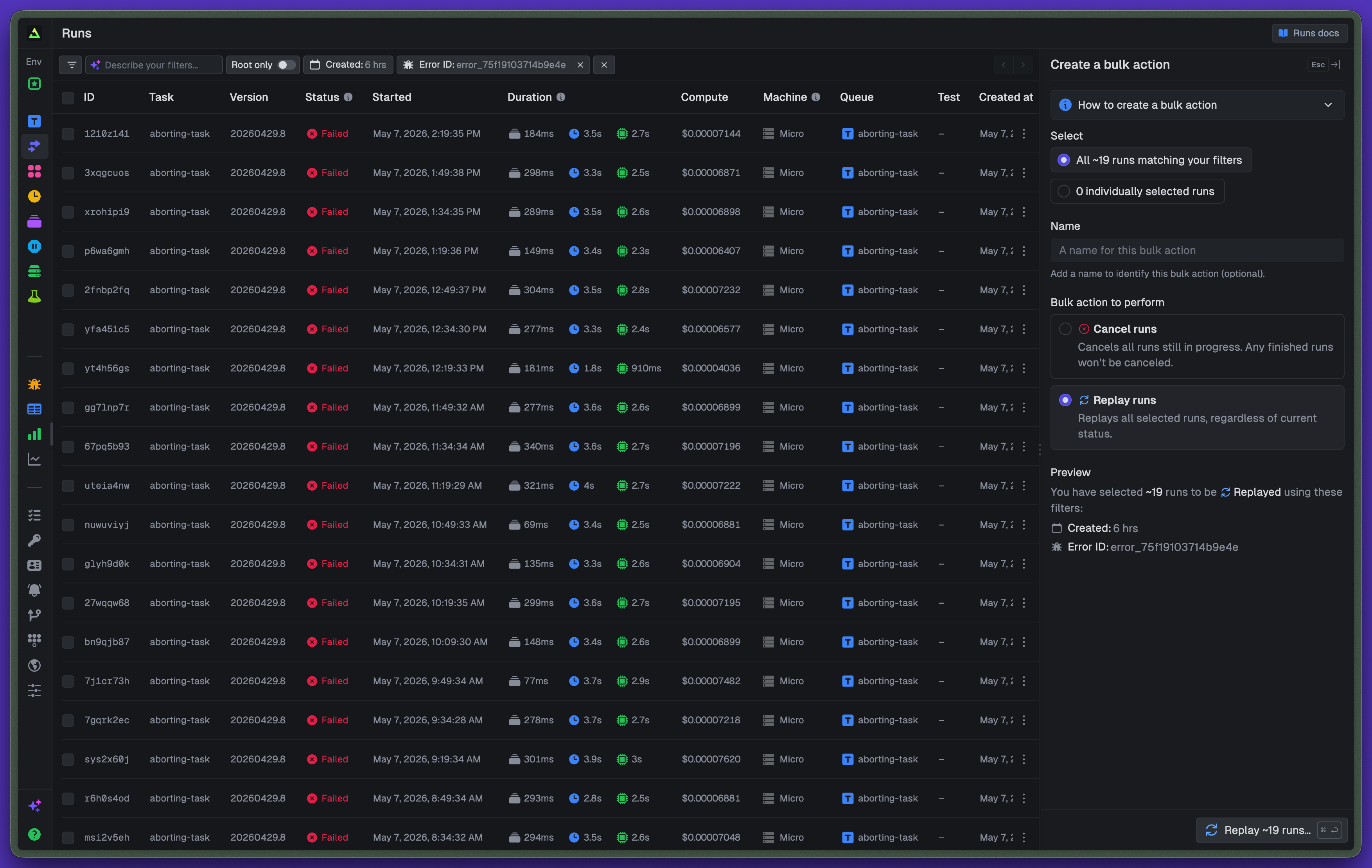Screen dimensions: 1372x868
Task: Click the Duration column info icon
Action: 561,97
